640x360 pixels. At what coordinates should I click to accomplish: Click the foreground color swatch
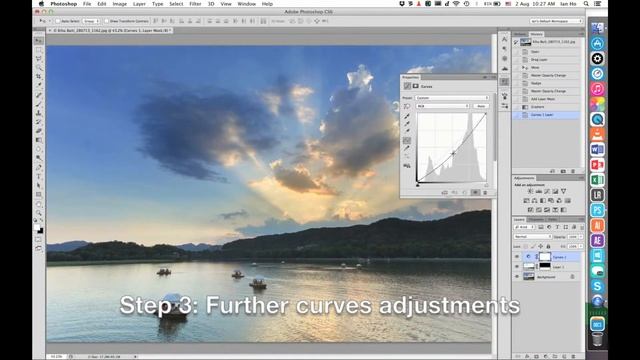coord(37,227)
